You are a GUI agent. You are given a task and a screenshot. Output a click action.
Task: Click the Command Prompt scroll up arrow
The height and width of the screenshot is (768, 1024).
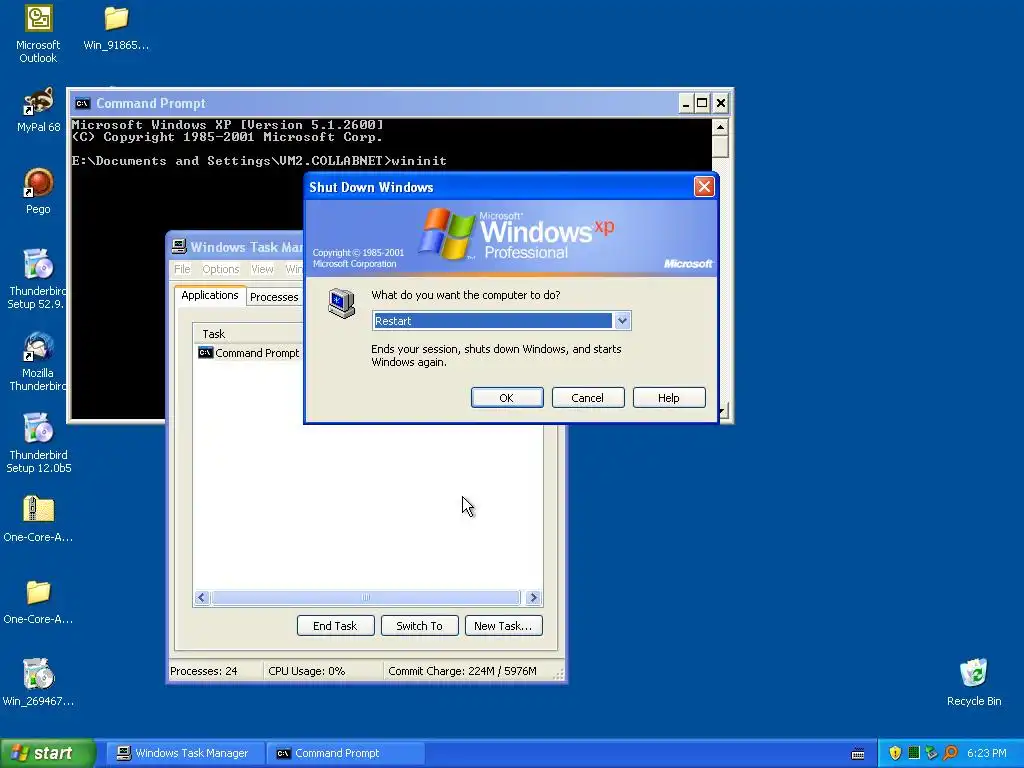720,127
